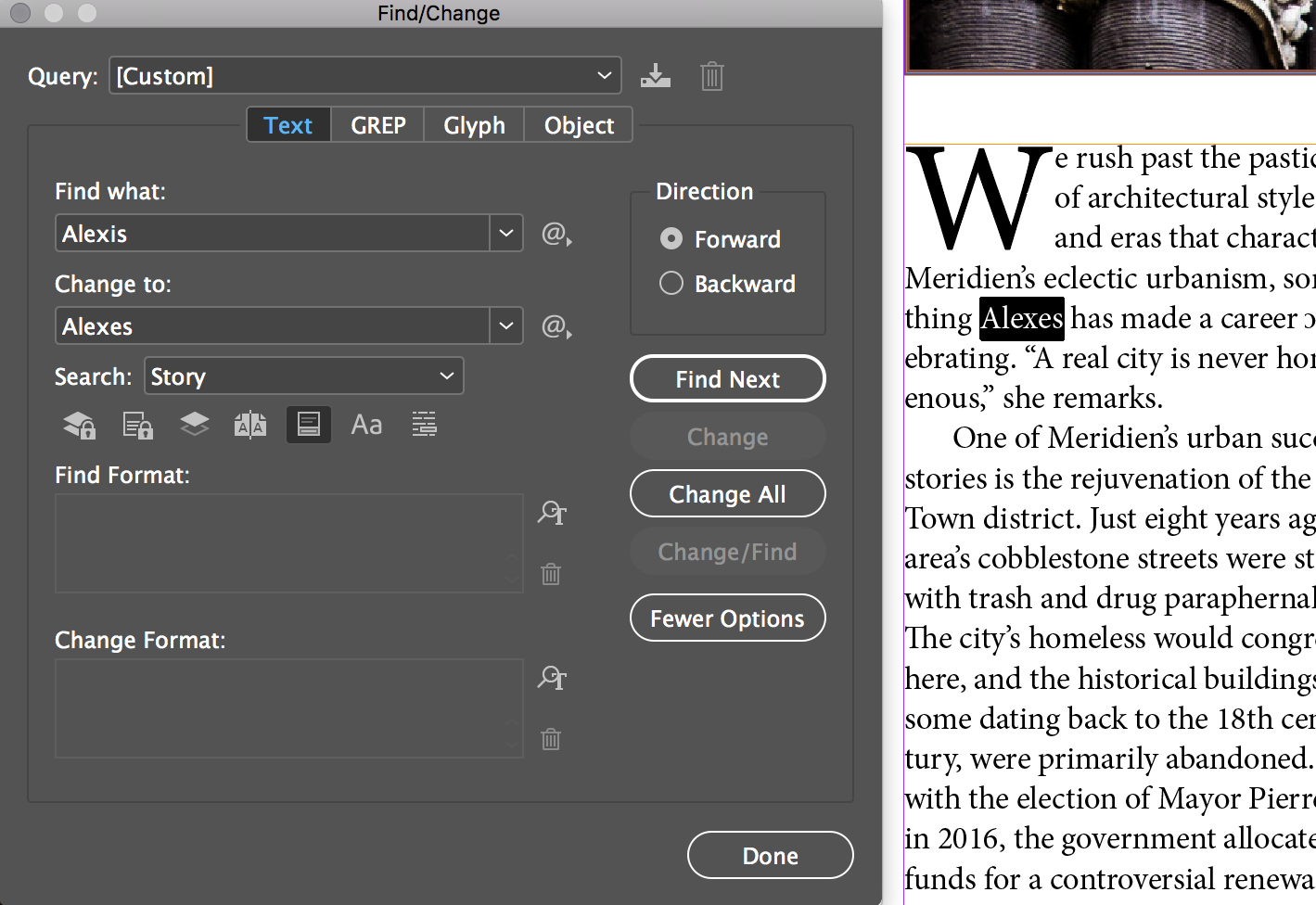Toggle Include Footnotes icon
This screenshot has height=905, width=1316.
[x=309, y=425]
